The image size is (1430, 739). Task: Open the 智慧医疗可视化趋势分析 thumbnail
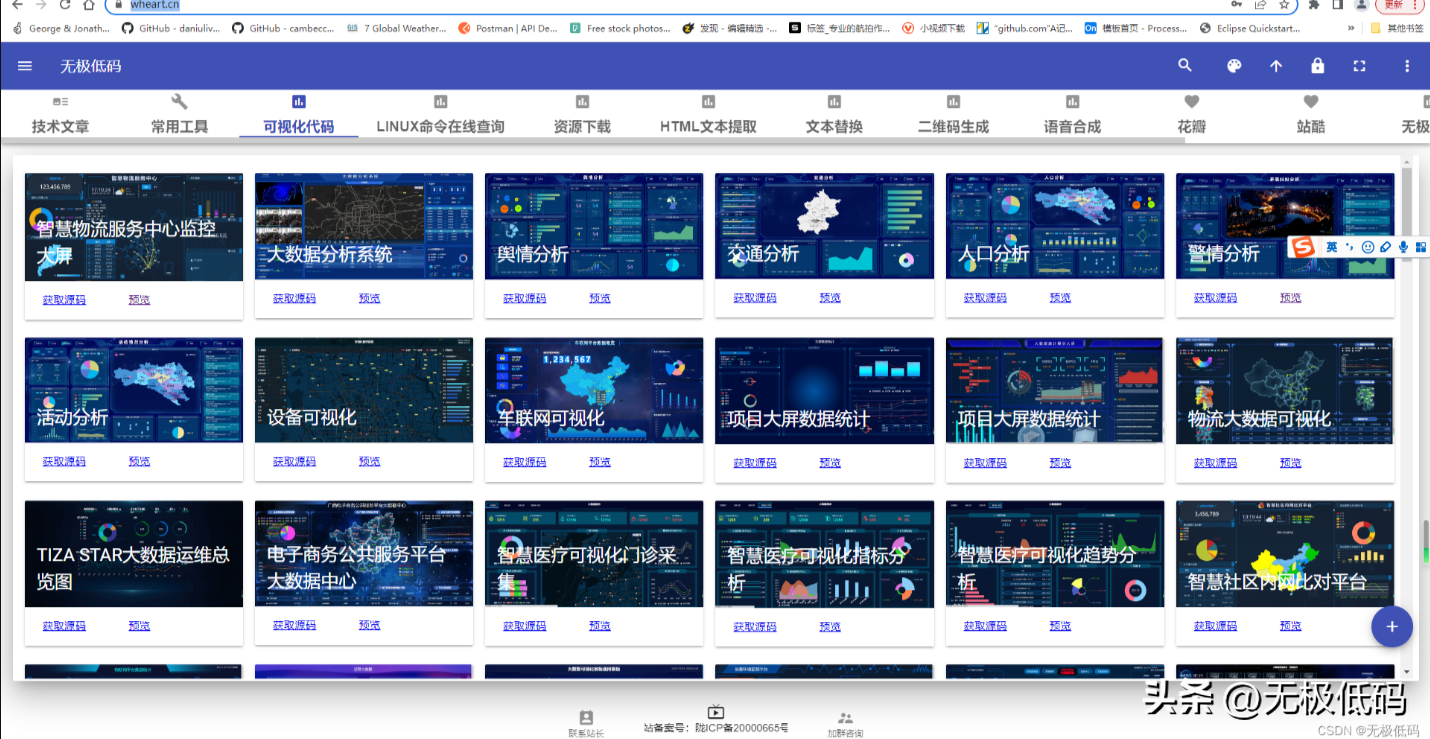1055,554
